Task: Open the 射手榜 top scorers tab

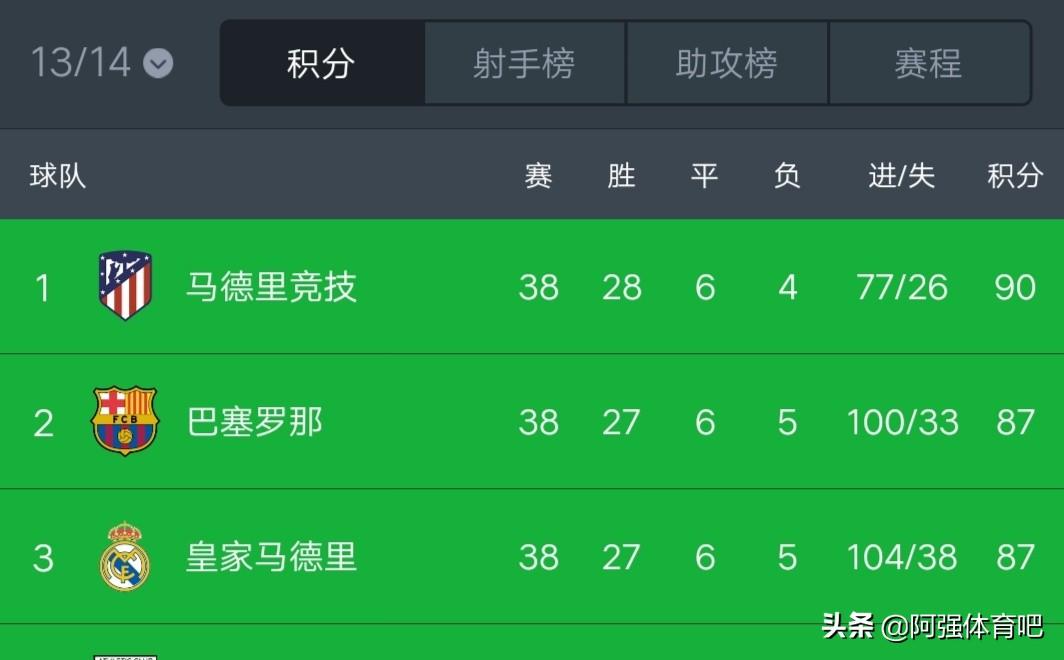Action: tap(524, 64)
